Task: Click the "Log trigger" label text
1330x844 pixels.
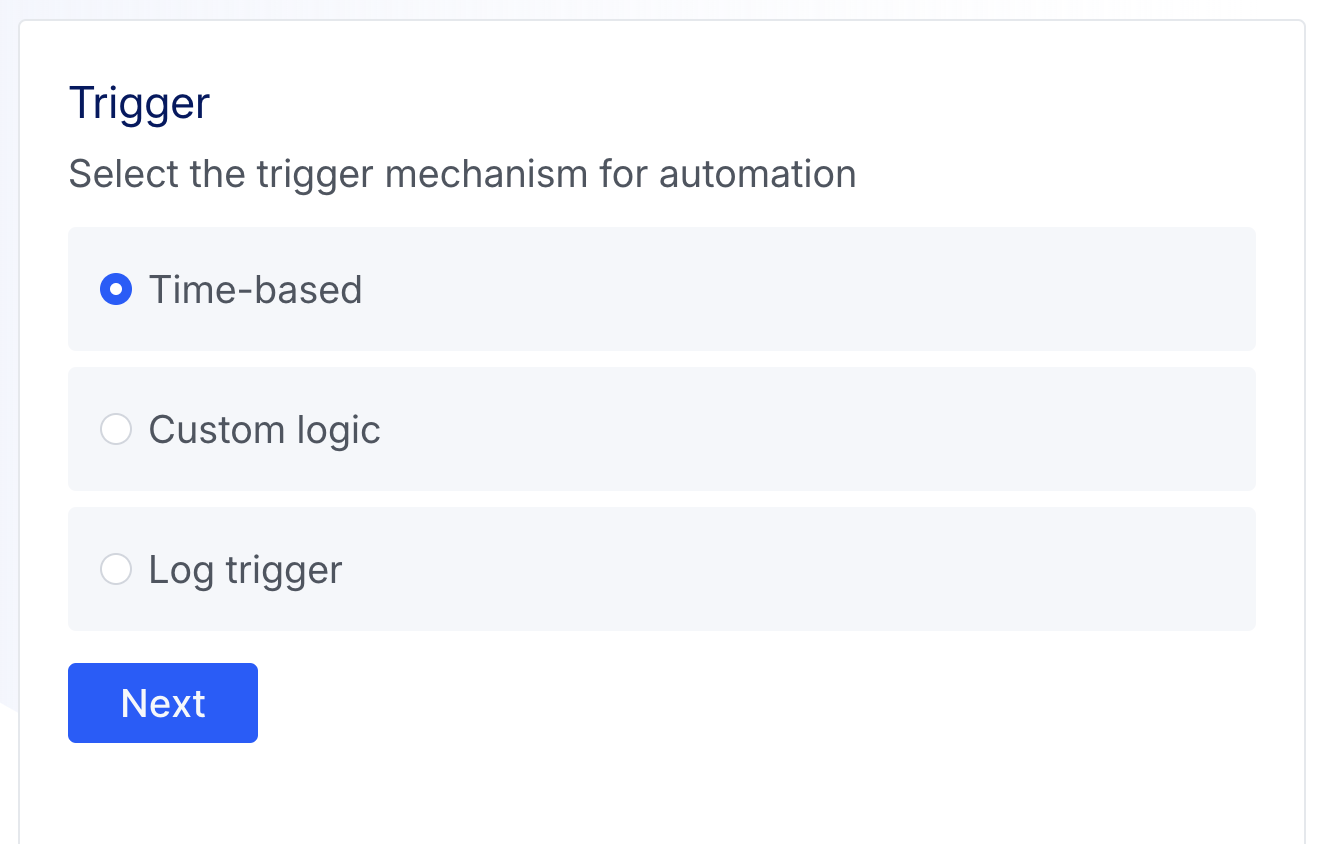Action: click(x=245, y=570)
